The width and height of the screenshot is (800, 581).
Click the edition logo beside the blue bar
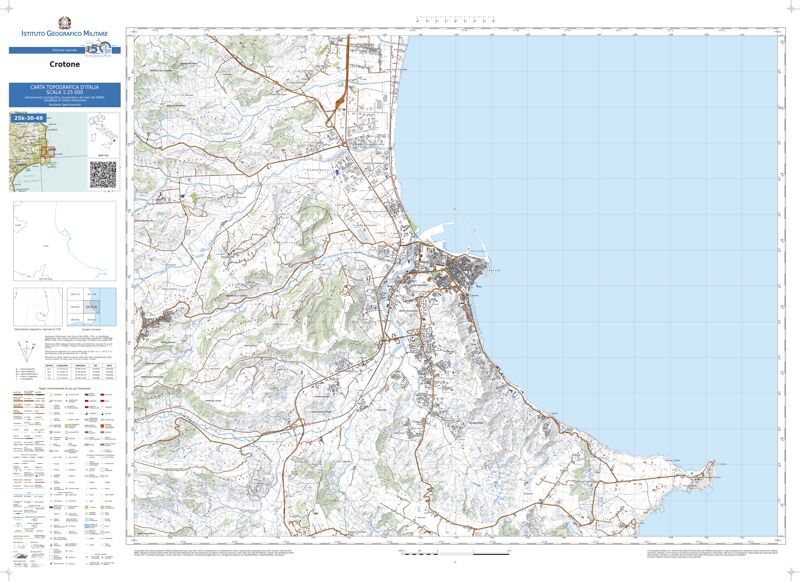98,48
